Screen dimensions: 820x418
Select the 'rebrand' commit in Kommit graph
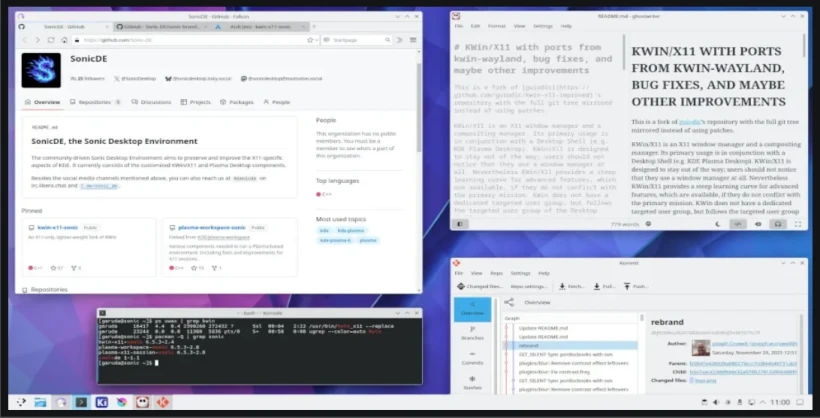[x=571, y=345]
